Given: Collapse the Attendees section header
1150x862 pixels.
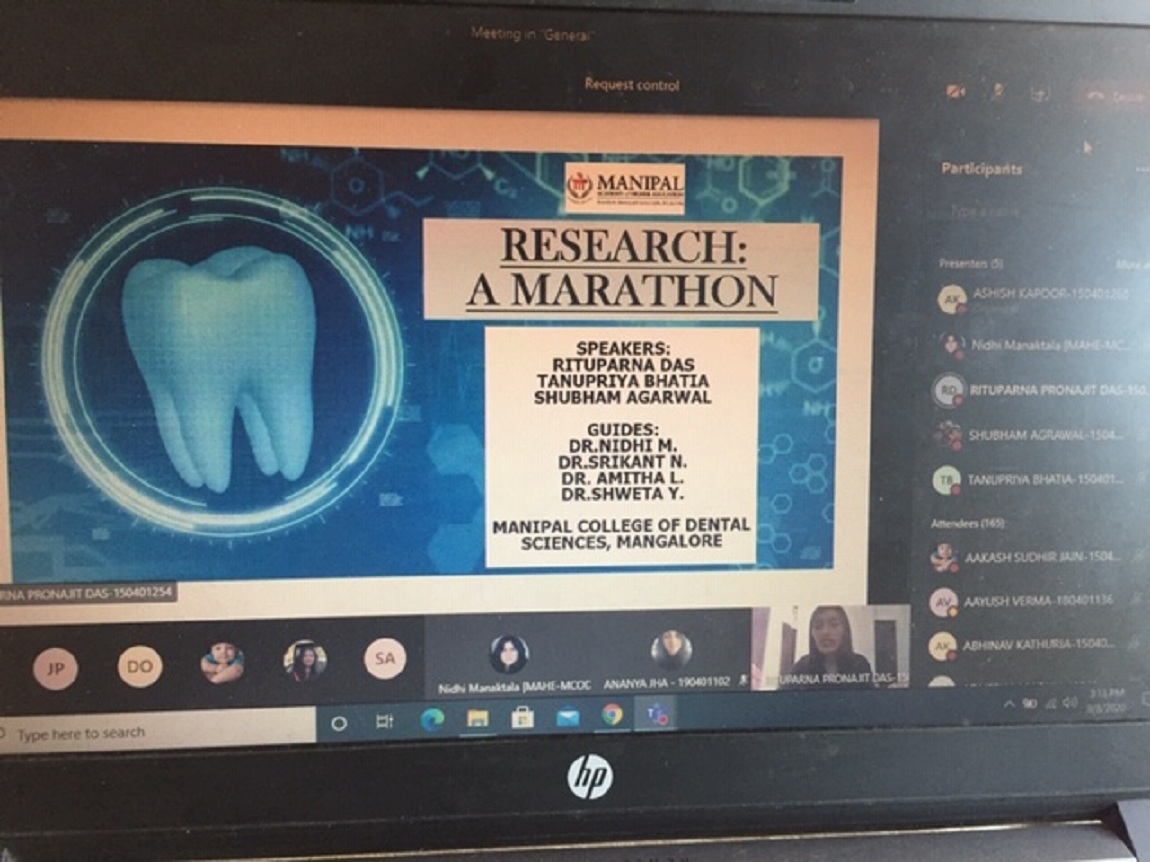Looking at the screenshot, I should click(968, 523).
